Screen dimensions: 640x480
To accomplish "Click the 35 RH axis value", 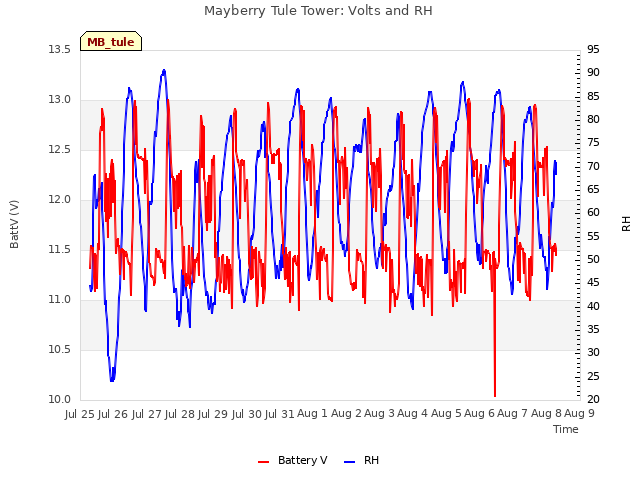I will [x=593, y=329].
